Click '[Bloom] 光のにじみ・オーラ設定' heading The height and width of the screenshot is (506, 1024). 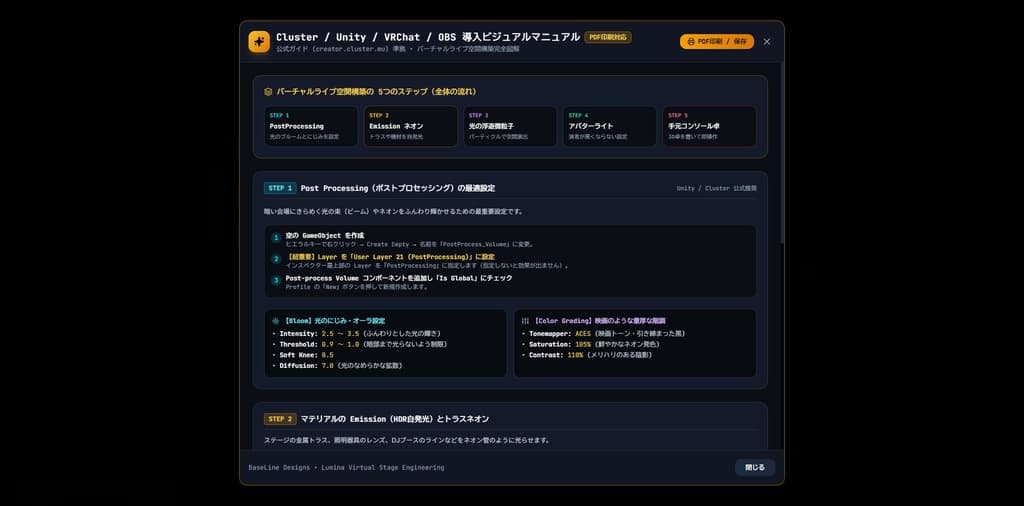tap(333, 321)
